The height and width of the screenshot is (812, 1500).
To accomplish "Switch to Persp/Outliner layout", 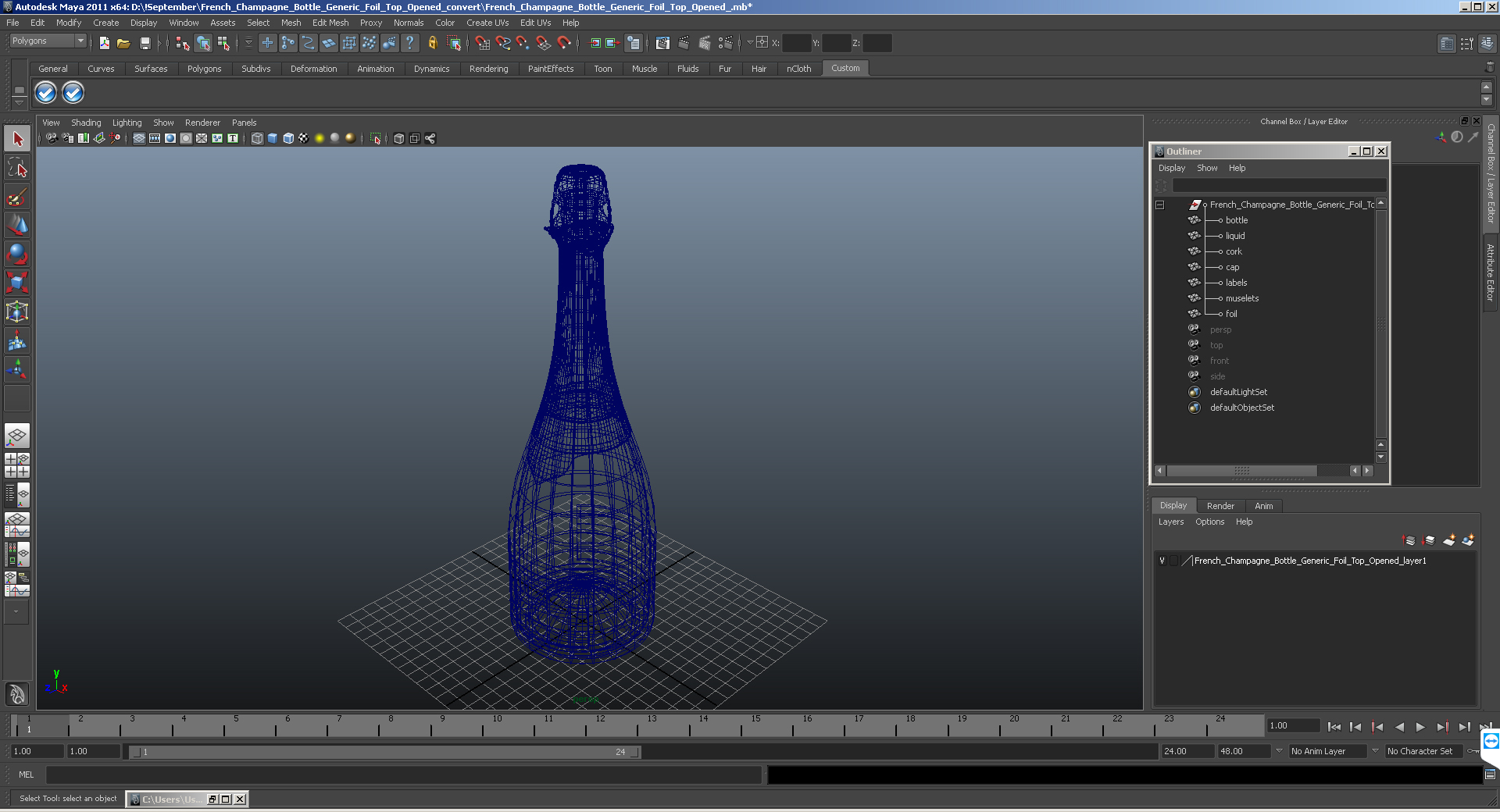I will click(17, 494).
